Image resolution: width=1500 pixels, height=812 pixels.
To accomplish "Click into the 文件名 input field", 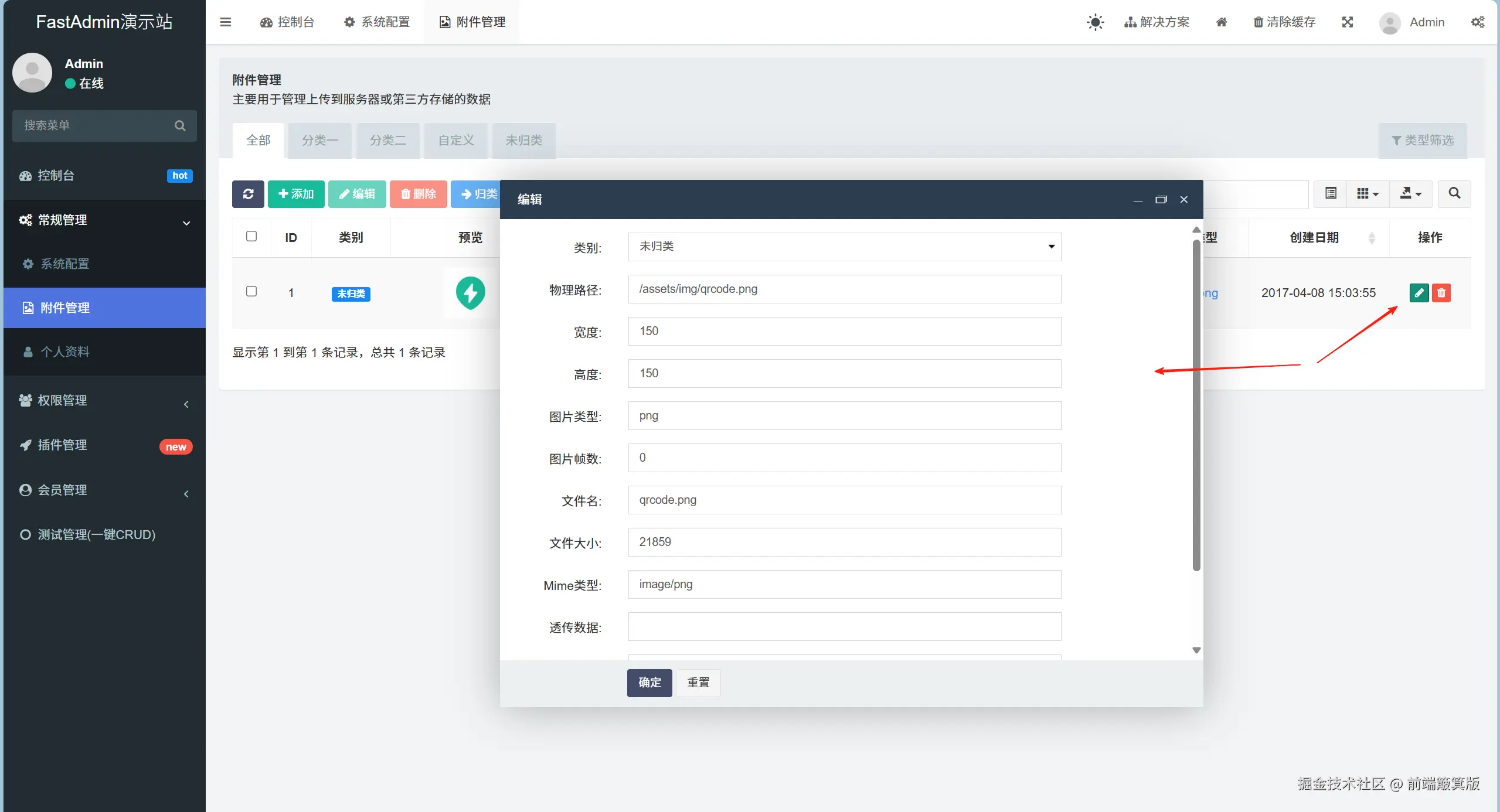I will coord(844,500).
